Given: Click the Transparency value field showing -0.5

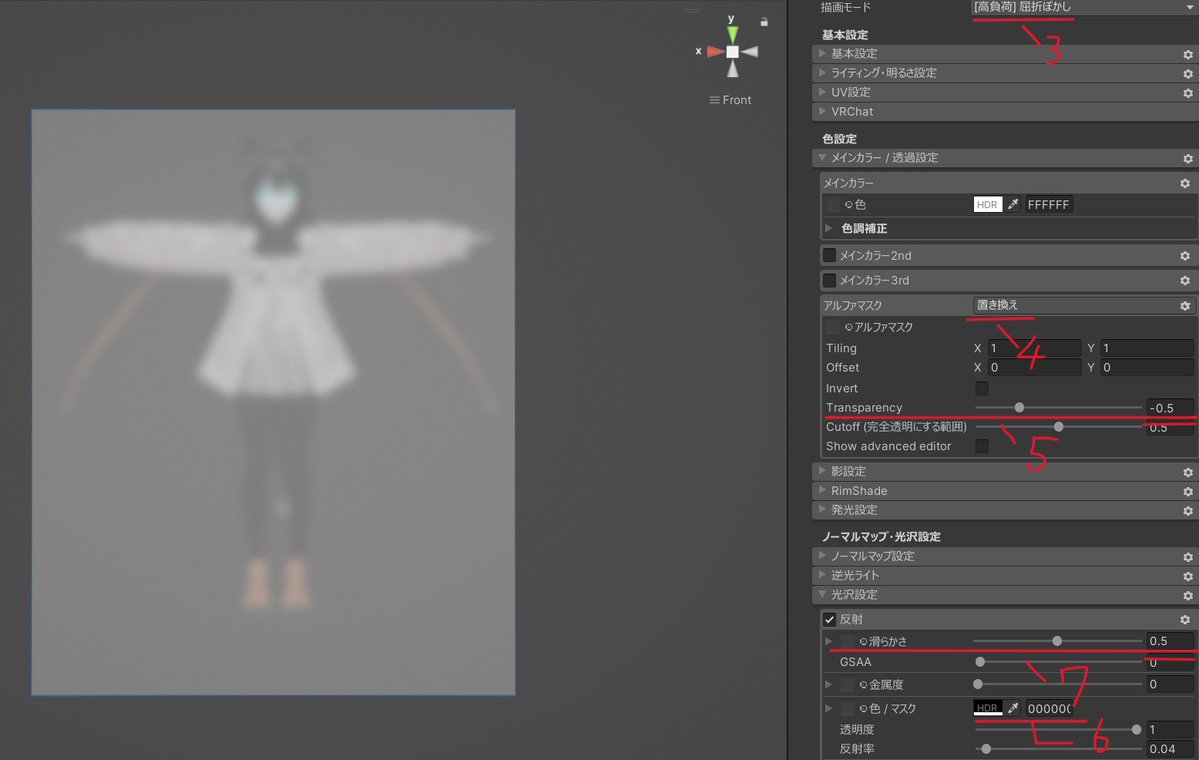Looking at the screenshot, I should [x=1168, y=407].
